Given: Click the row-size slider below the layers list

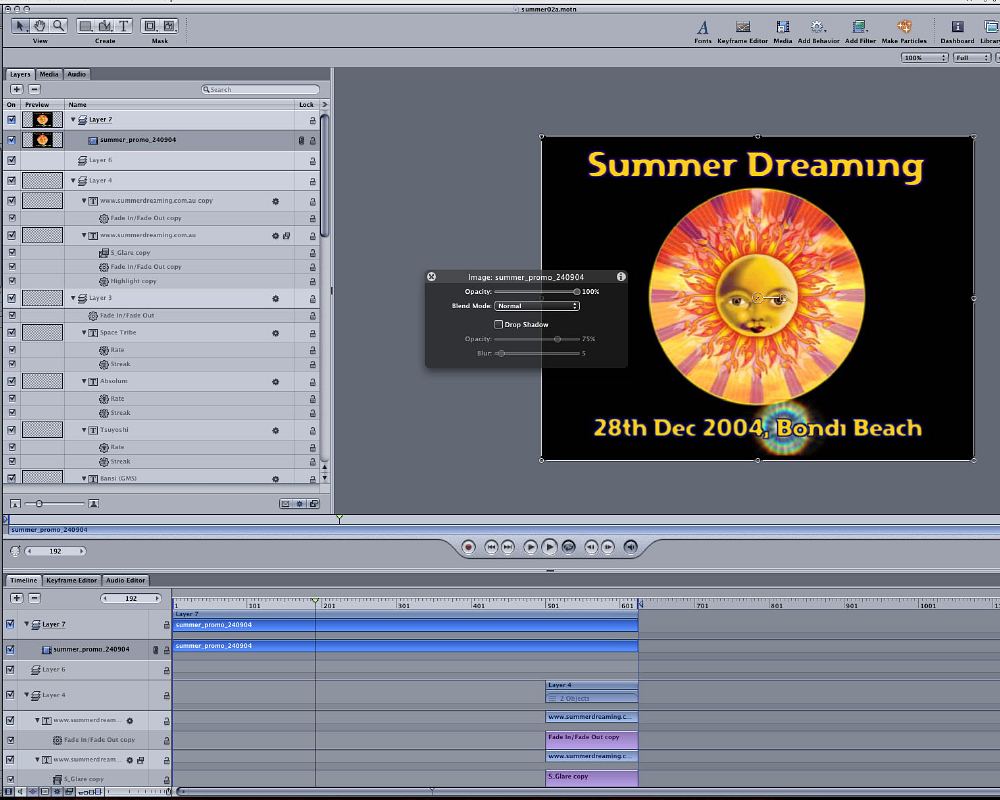Looking at the screenshot, I should tap(54, 504).
